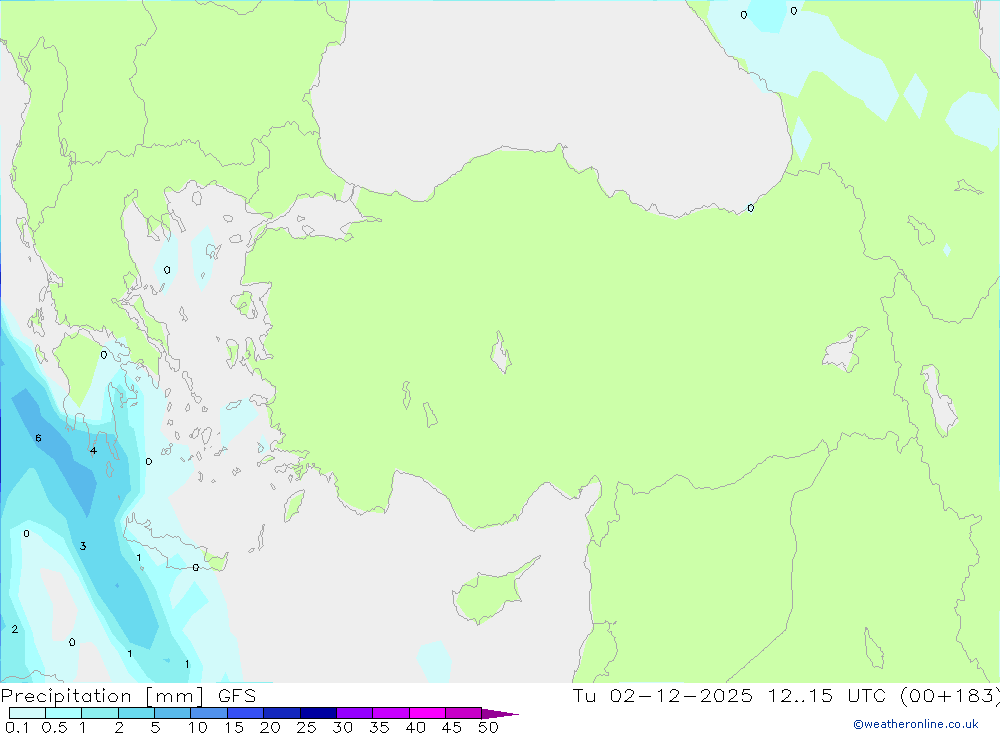Click the '0.1' legend scale label
Image resolution: width=1000 pixels, height=733 pixels.
click(17, 727)
